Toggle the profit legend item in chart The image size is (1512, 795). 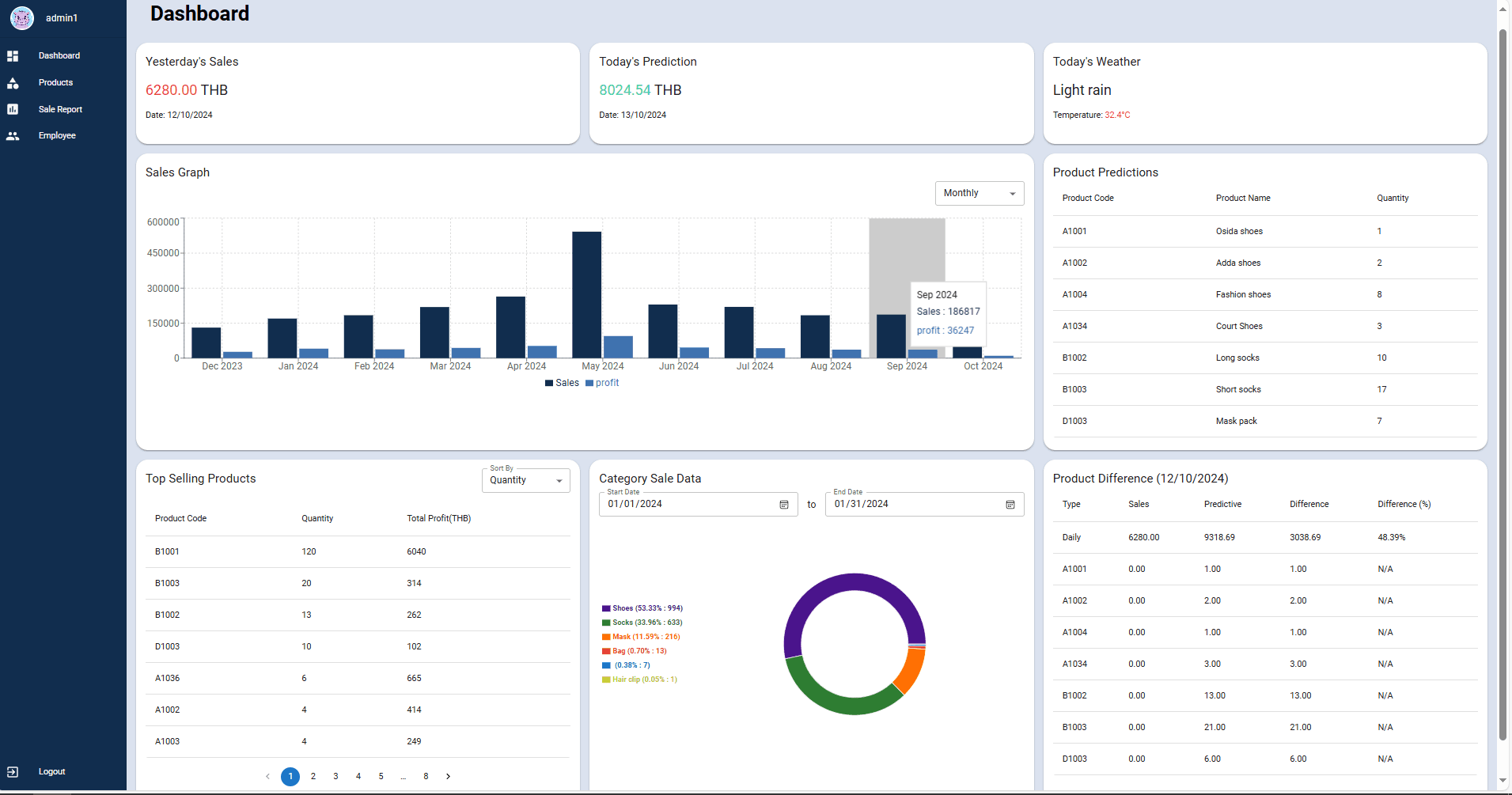pos(602,383)
